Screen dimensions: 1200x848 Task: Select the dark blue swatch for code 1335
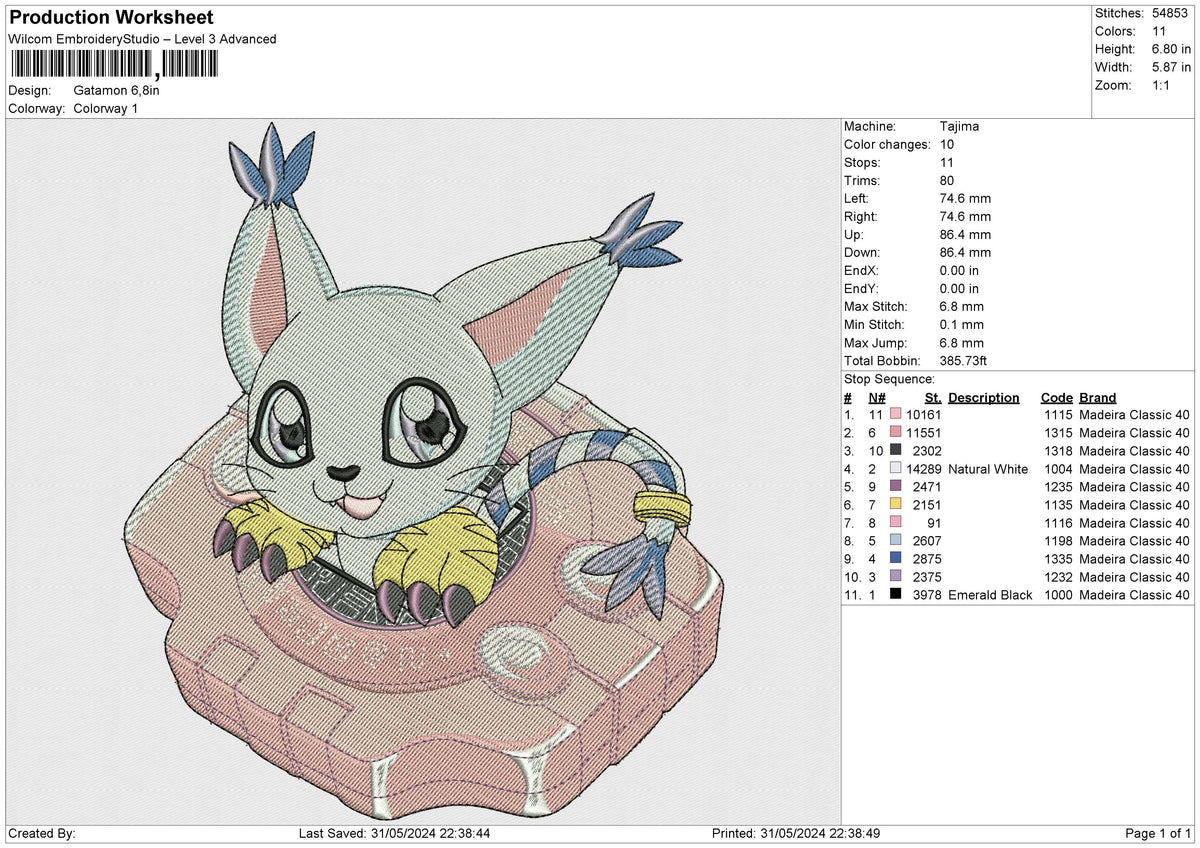[x=895, y=559]
